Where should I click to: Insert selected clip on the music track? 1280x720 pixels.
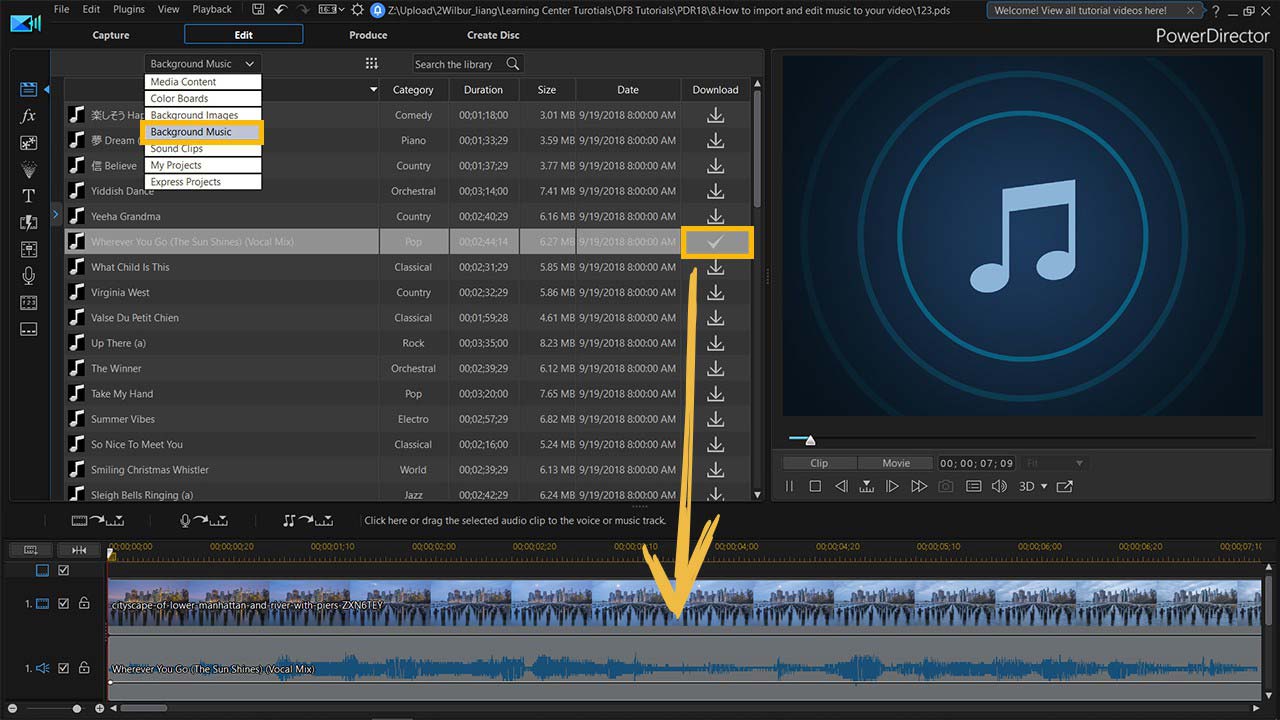(310, 520)
